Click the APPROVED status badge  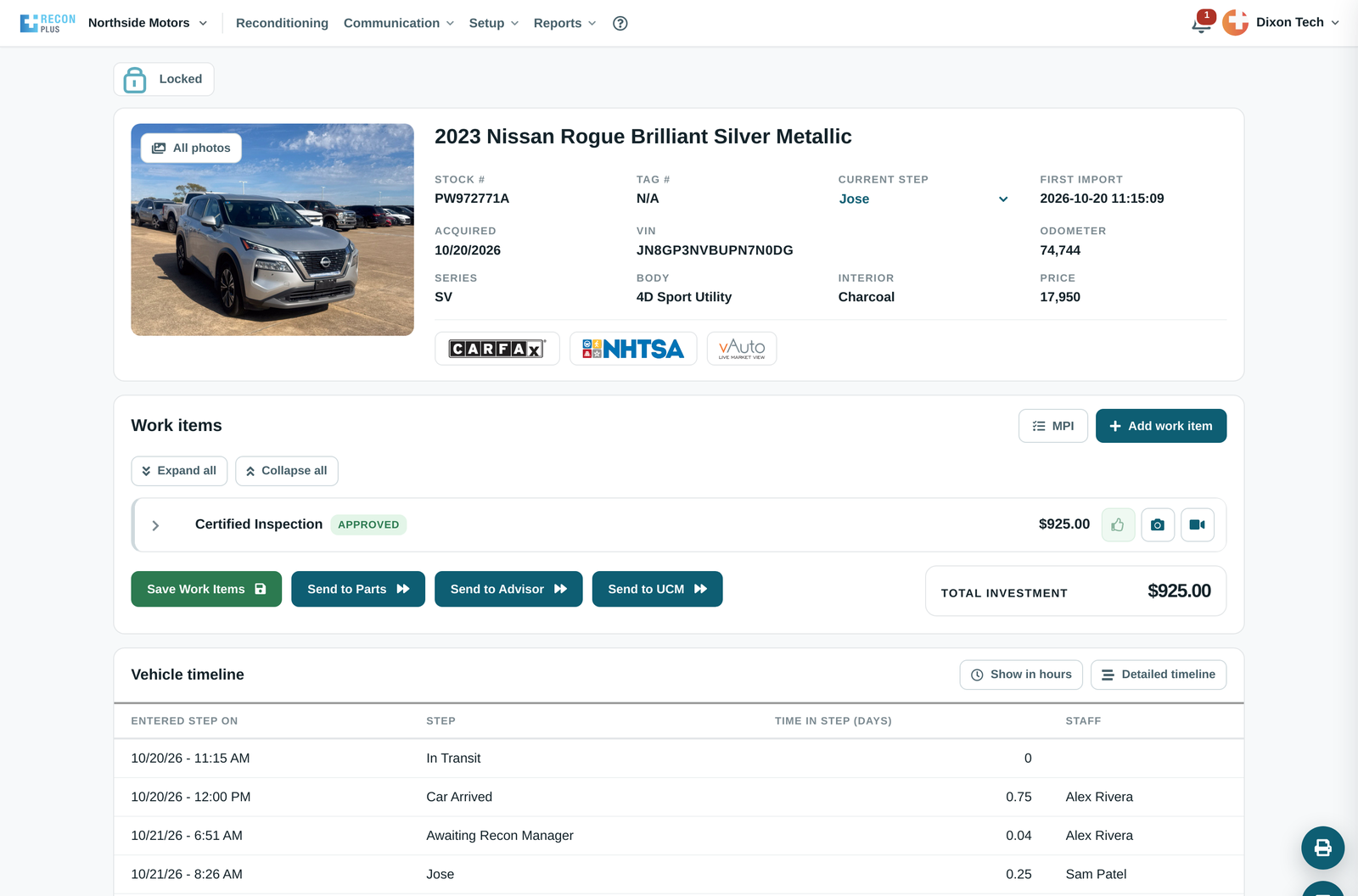[x=368, y=524]
